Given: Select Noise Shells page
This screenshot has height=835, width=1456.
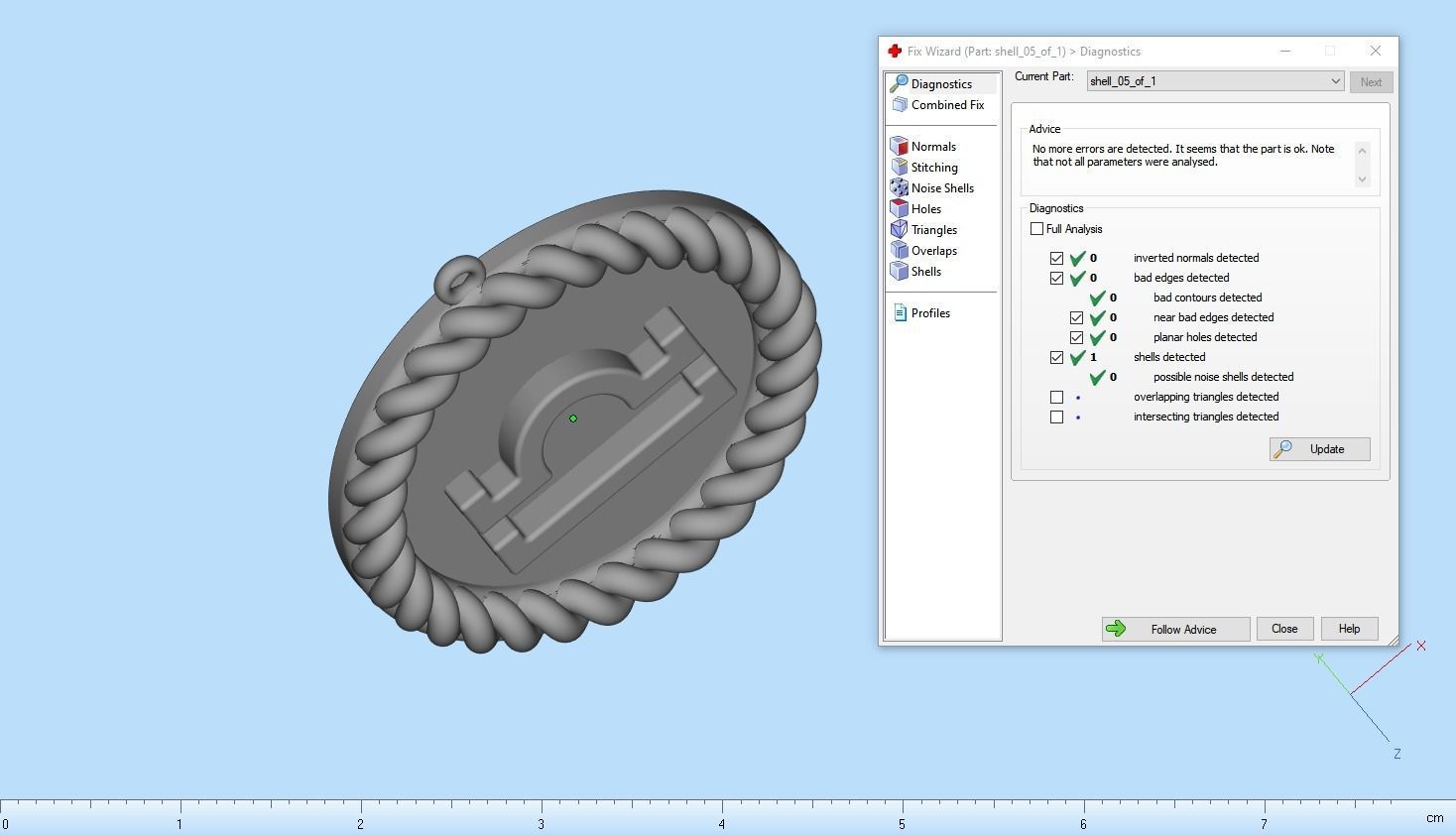Looking at the screenshot, I should (x=942, y=188).
